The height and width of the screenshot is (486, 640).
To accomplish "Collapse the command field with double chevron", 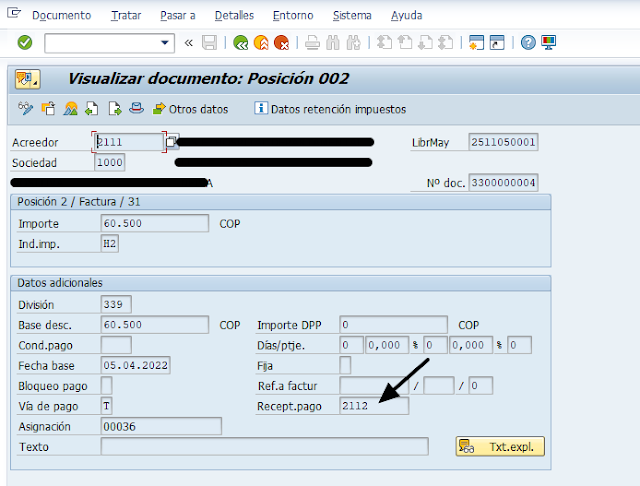I will coord(188,43).
